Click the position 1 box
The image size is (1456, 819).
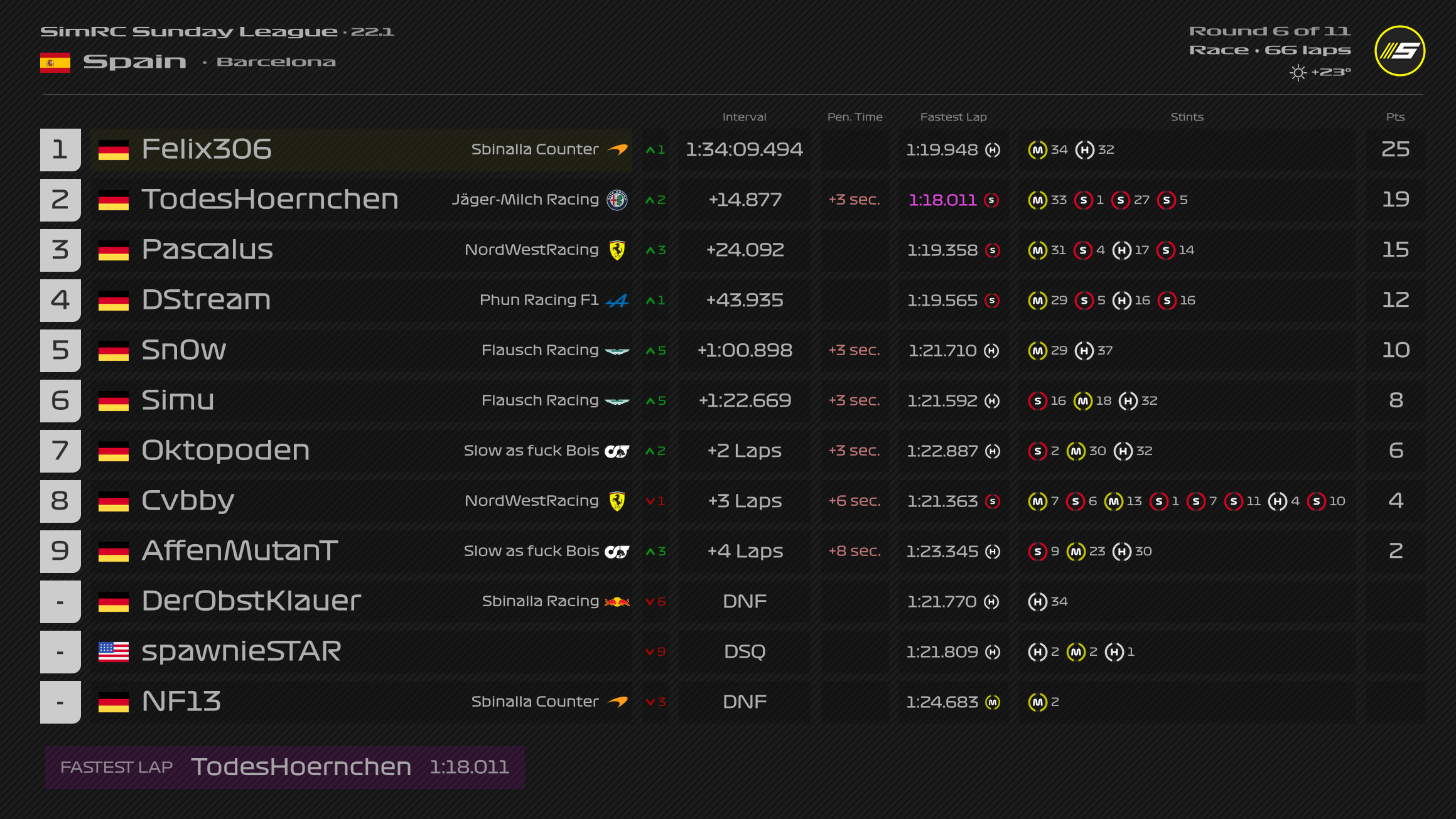[x=60, y=149]
